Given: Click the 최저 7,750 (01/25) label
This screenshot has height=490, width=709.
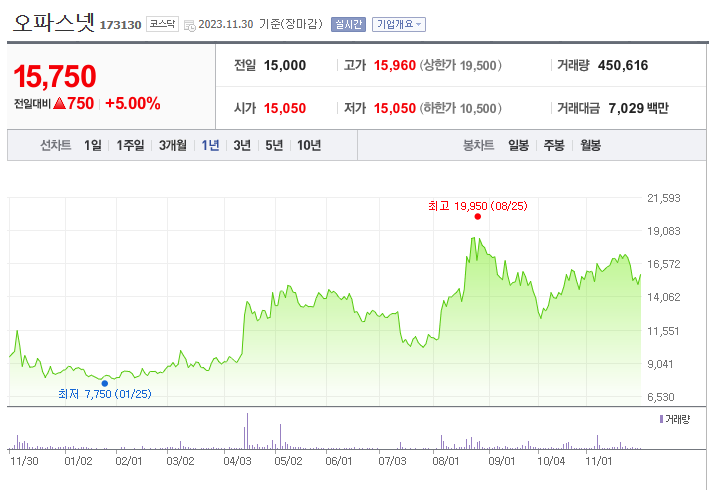Looking at the screenshot, I should pos(105,394).
